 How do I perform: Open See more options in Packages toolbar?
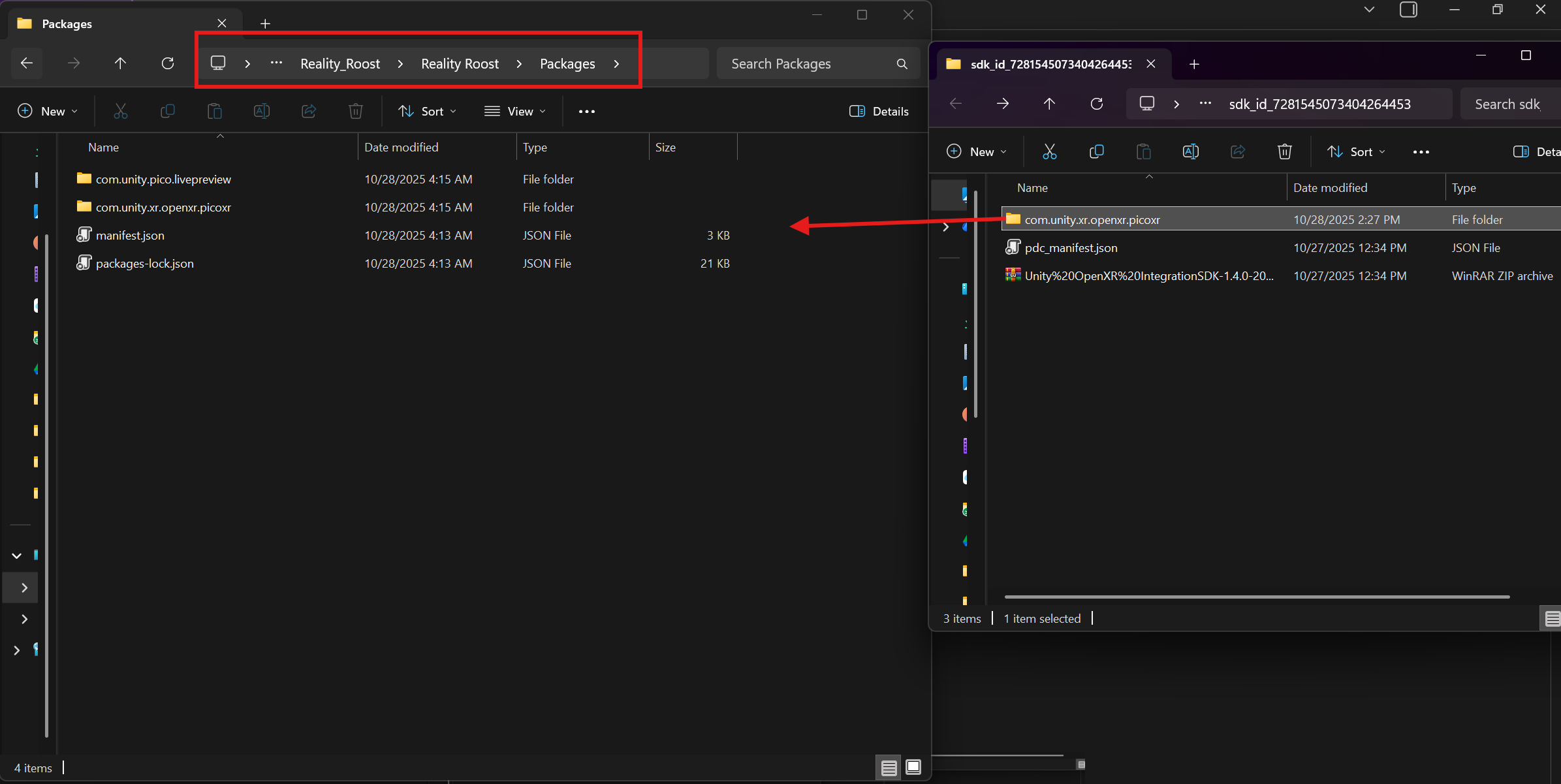[x=586, y=112]
